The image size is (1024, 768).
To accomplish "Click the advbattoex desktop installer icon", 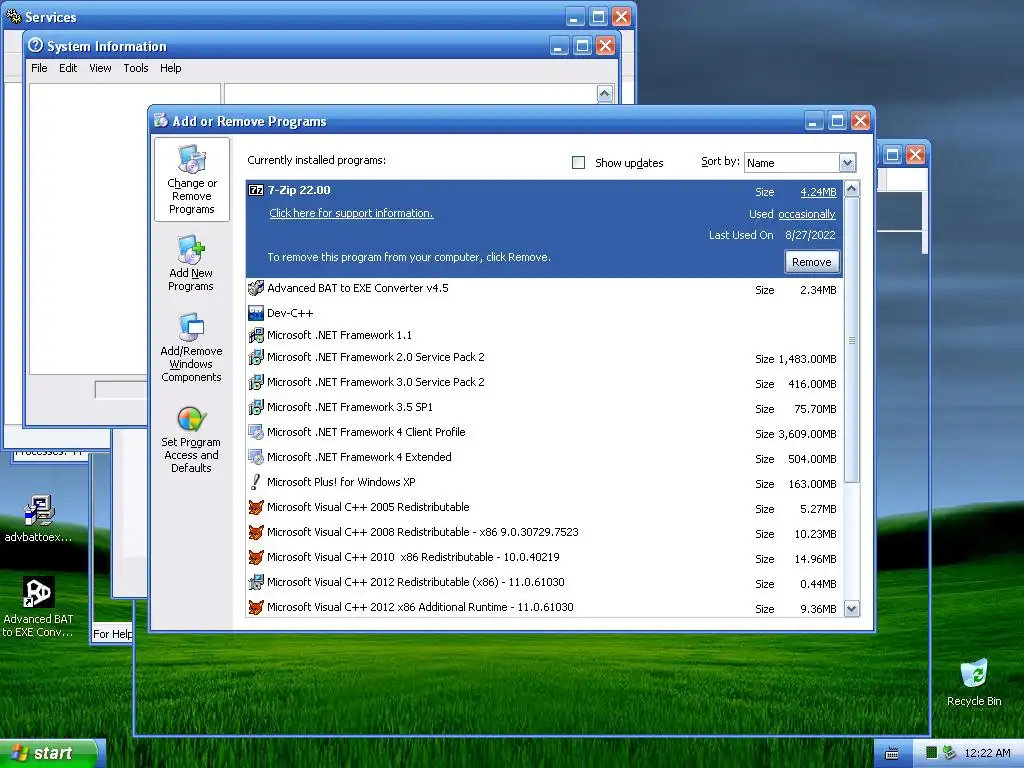I will click(39, 510).
